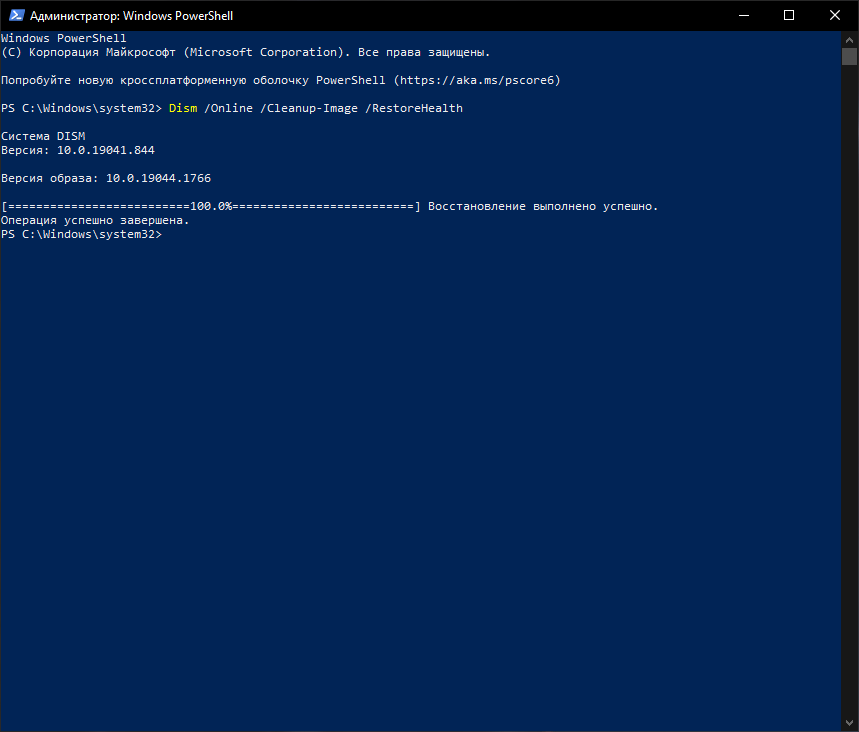Image resolution: width=859 pixels, height=732 pixels.
Task: Click the scrollbar up arrow
Action: pos(849,40)
